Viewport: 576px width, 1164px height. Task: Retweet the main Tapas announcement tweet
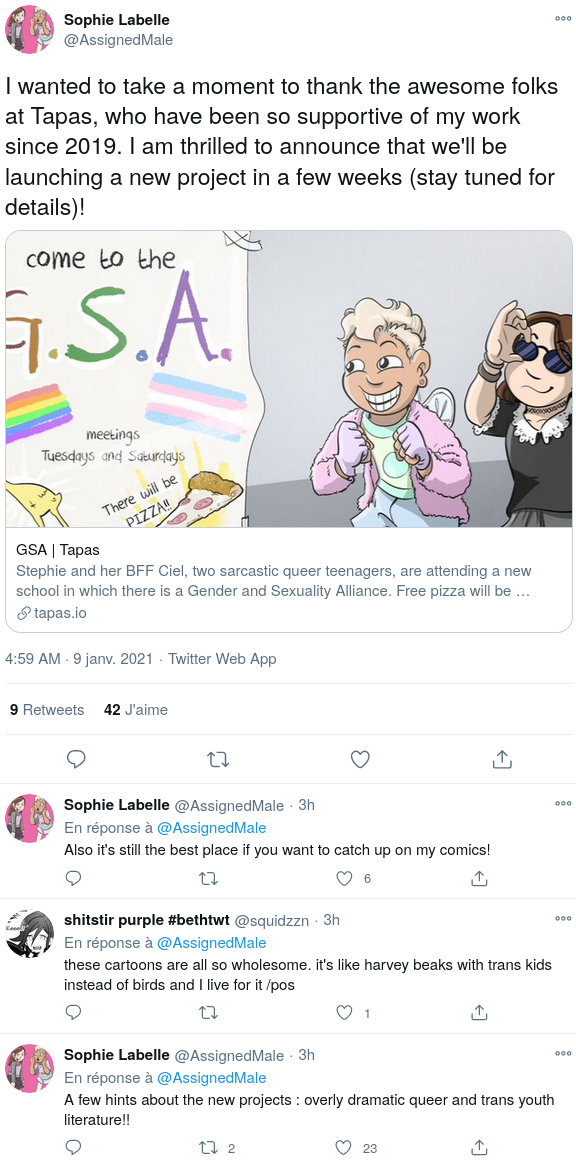pyautogui.click(x=217, y=759)
